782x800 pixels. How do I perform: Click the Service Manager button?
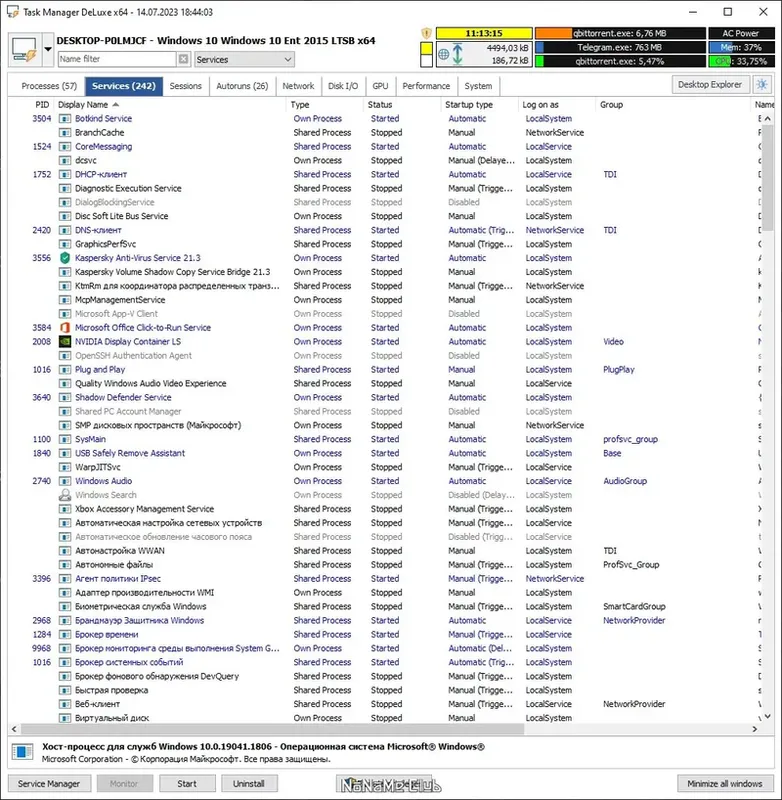(x=49, y=784)
